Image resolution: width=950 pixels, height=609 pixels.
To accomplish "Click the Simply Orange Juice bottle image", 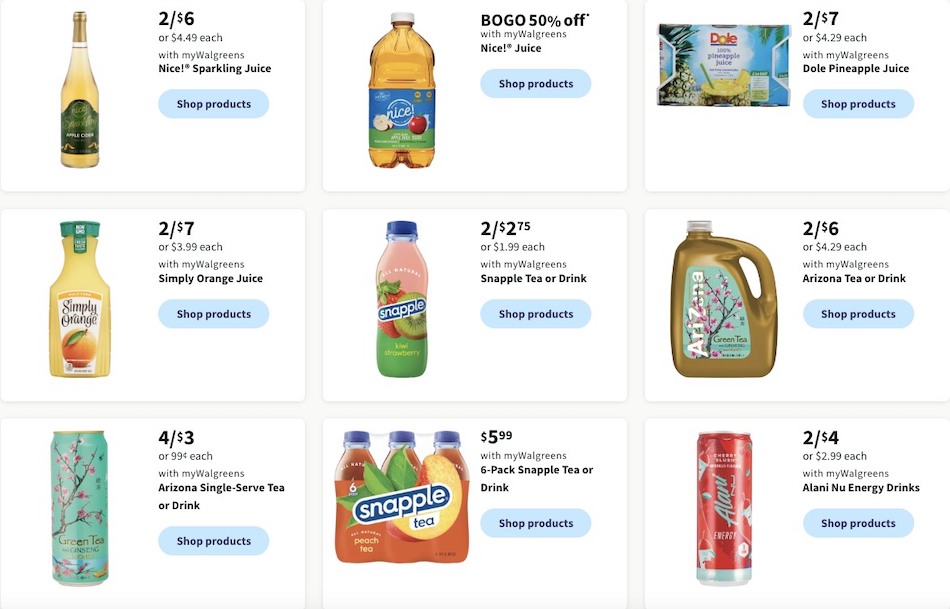I will click(x=79, y=300).
